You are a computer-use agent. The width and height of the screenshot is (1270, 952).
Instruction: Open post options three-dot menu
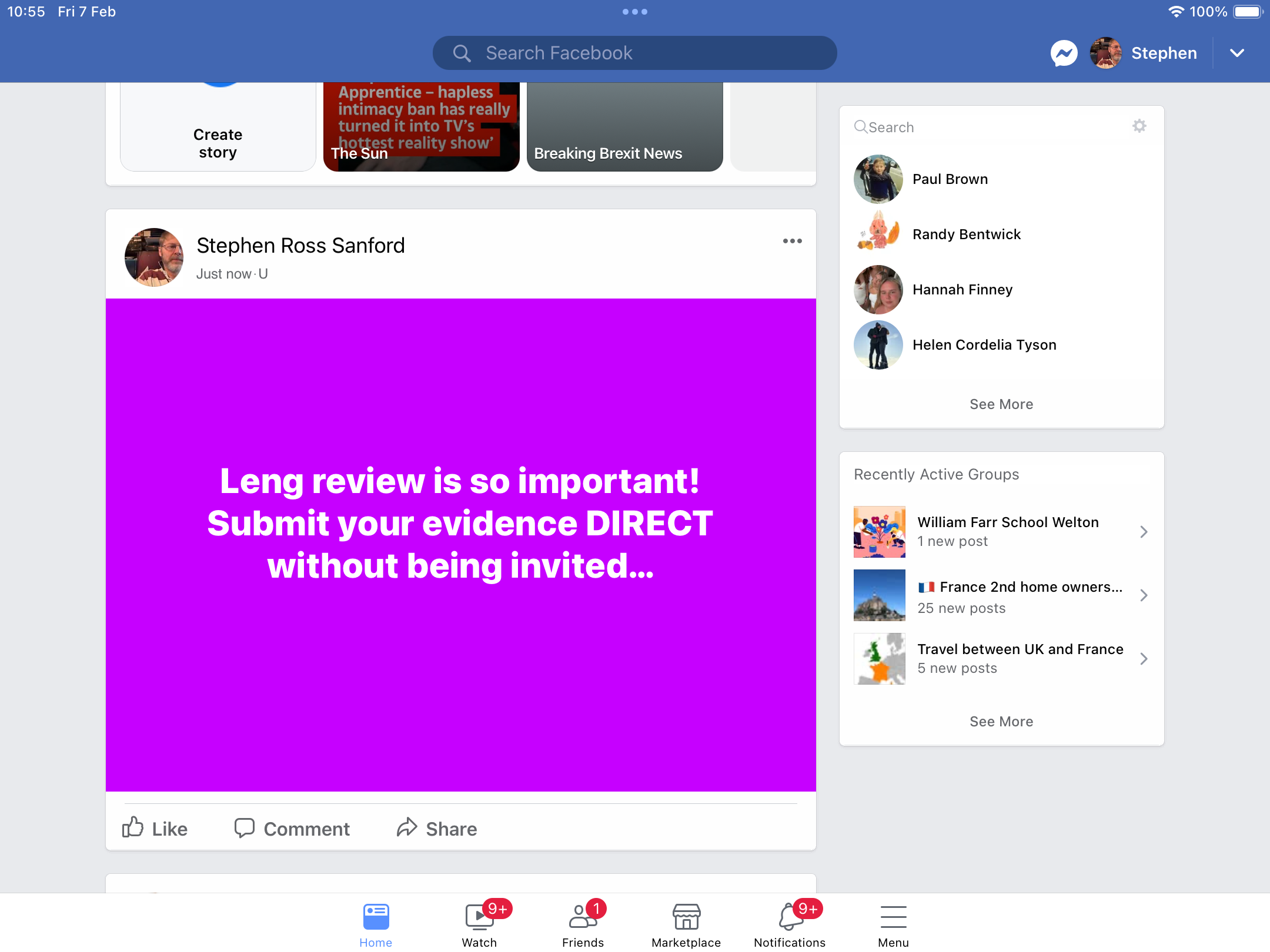tap(792, 242)
